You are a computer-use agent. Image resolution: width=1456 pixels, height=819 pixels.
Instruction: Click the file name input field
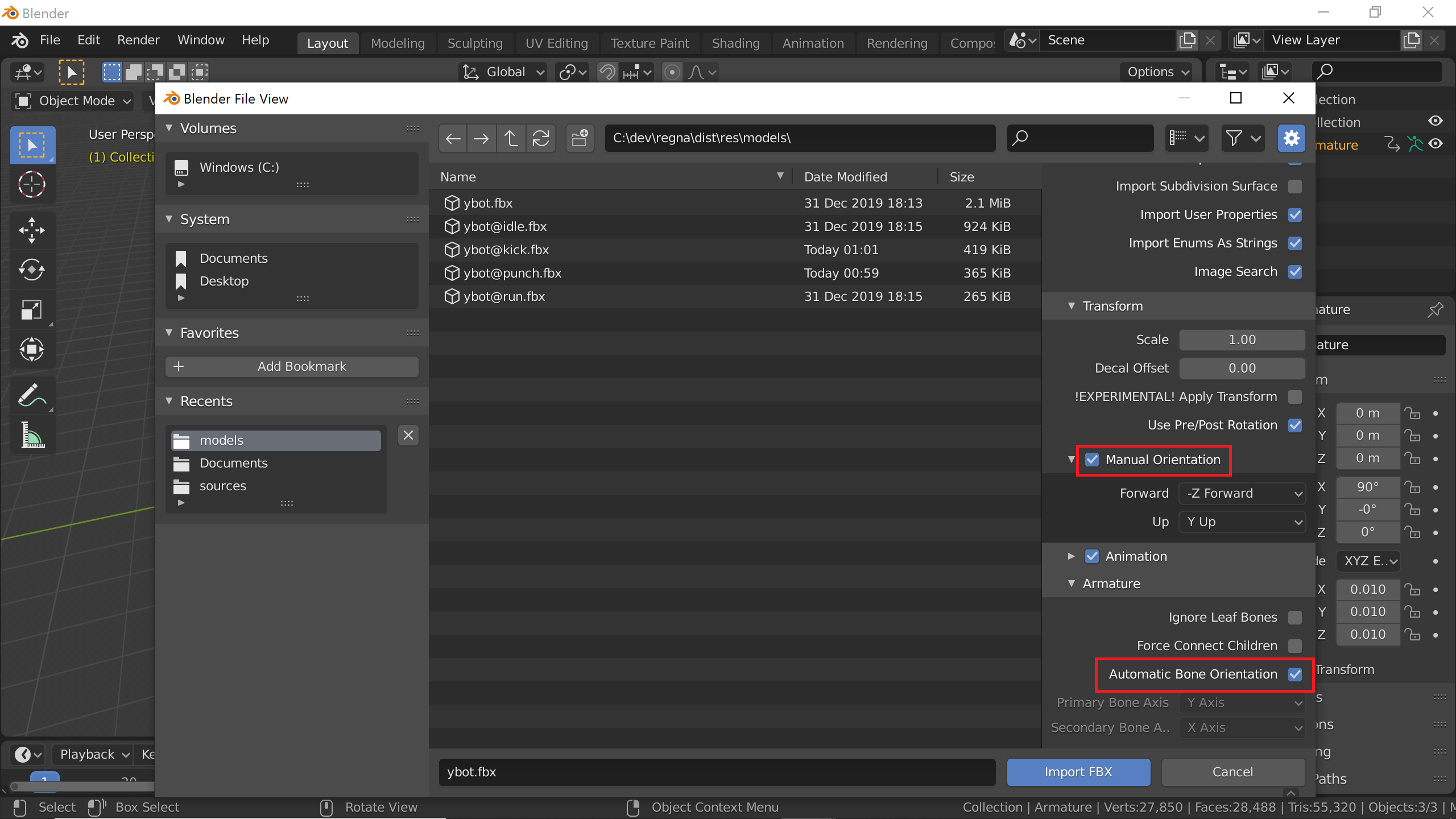(717, 772)
